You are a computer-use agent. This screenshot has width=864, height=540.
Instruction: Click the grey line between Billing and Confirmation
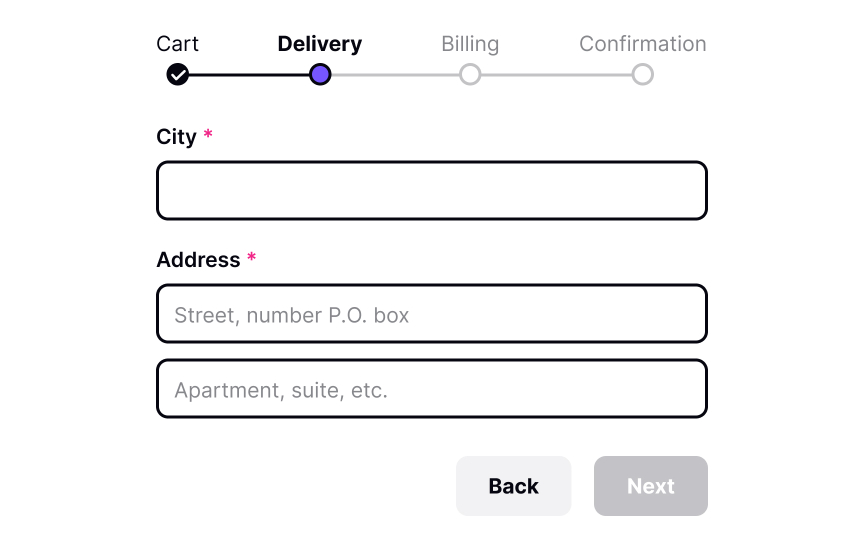(557, 74)
